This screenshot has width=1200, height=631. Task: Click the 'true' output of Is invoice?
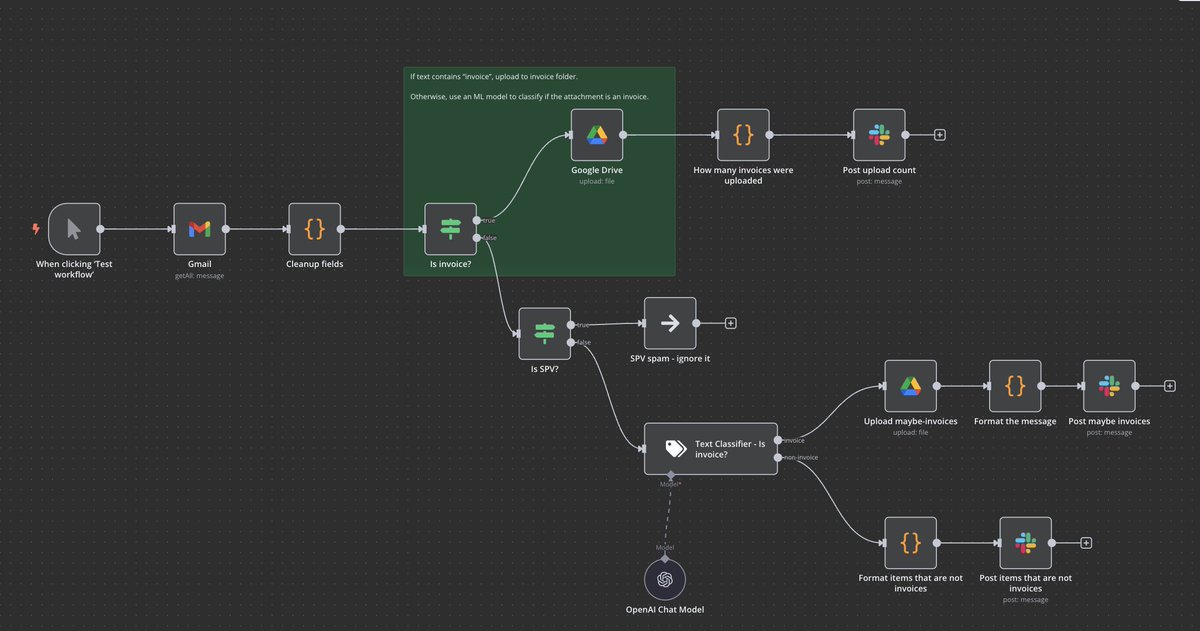(x=477, y=219)
